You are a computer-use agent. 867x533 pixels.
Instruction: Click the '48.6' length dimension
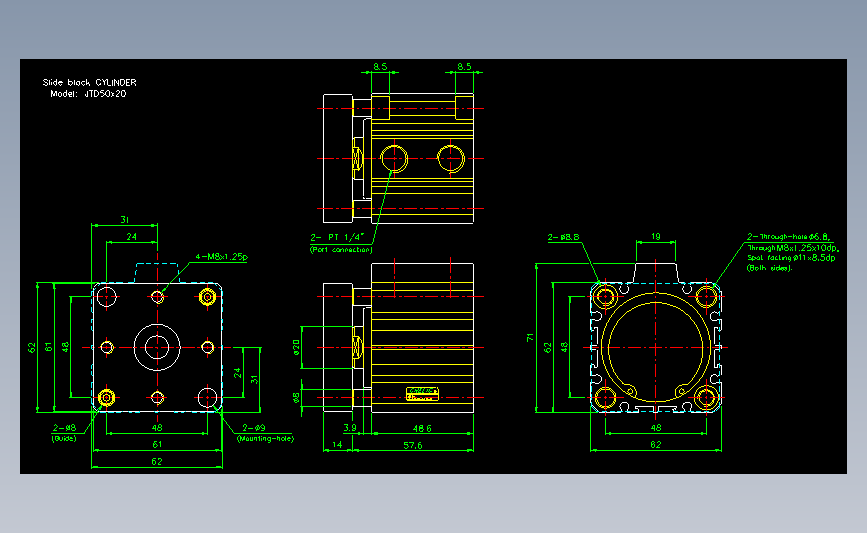pyautogui.click(x=422, y=429)
